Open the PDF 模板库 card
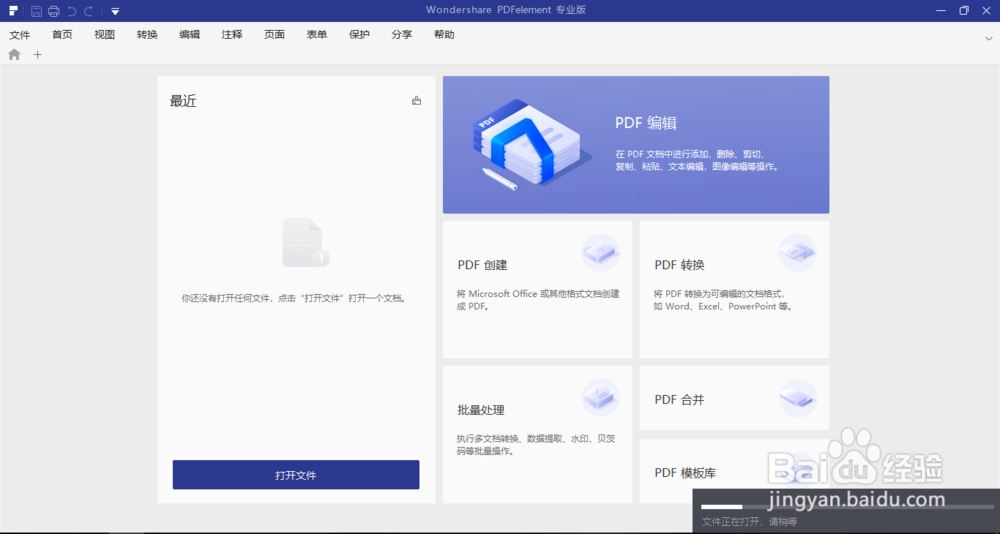 pyautogui.click(x=734, y=471)
